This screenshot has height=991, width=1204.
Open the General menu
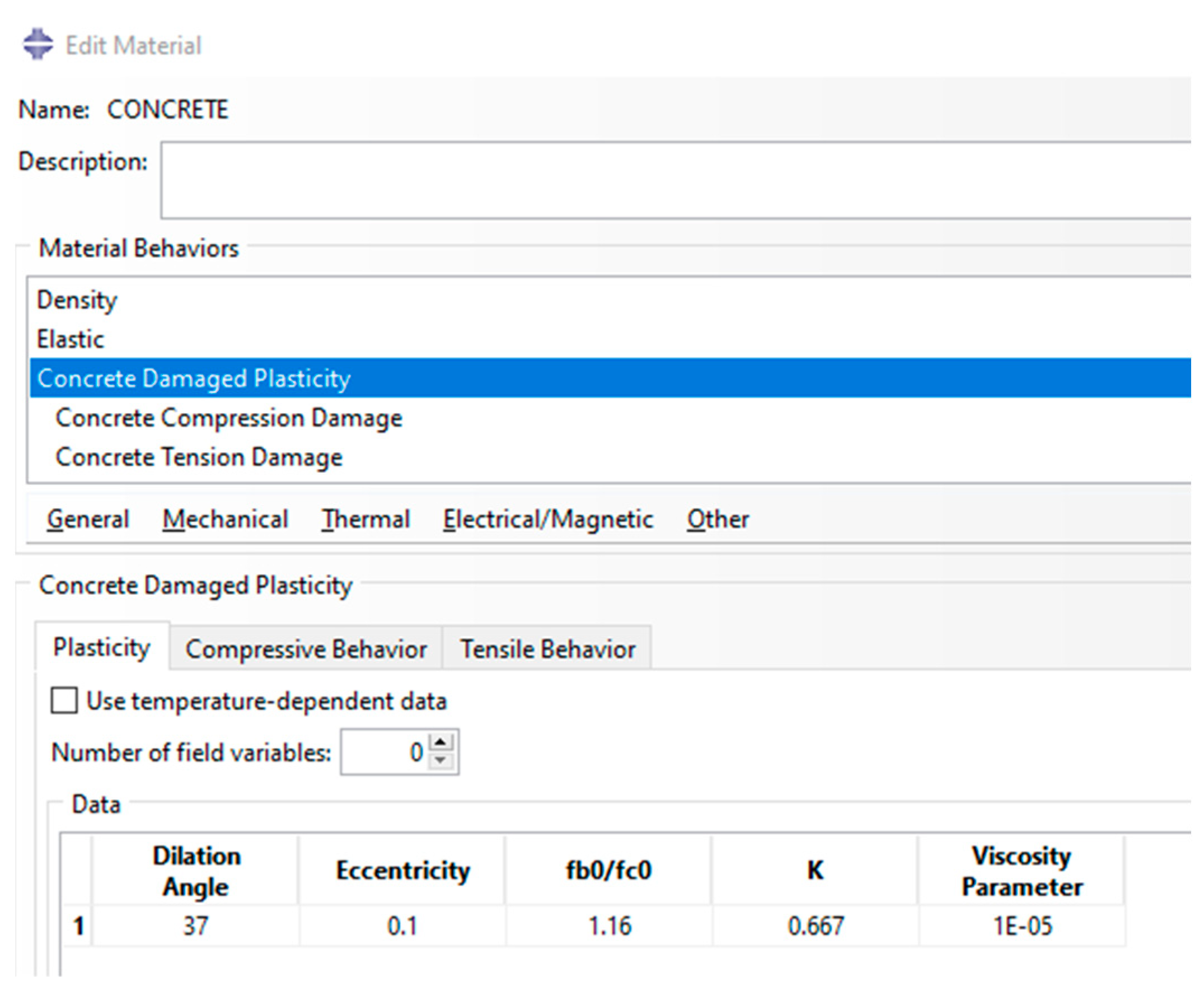pos(88,520)
